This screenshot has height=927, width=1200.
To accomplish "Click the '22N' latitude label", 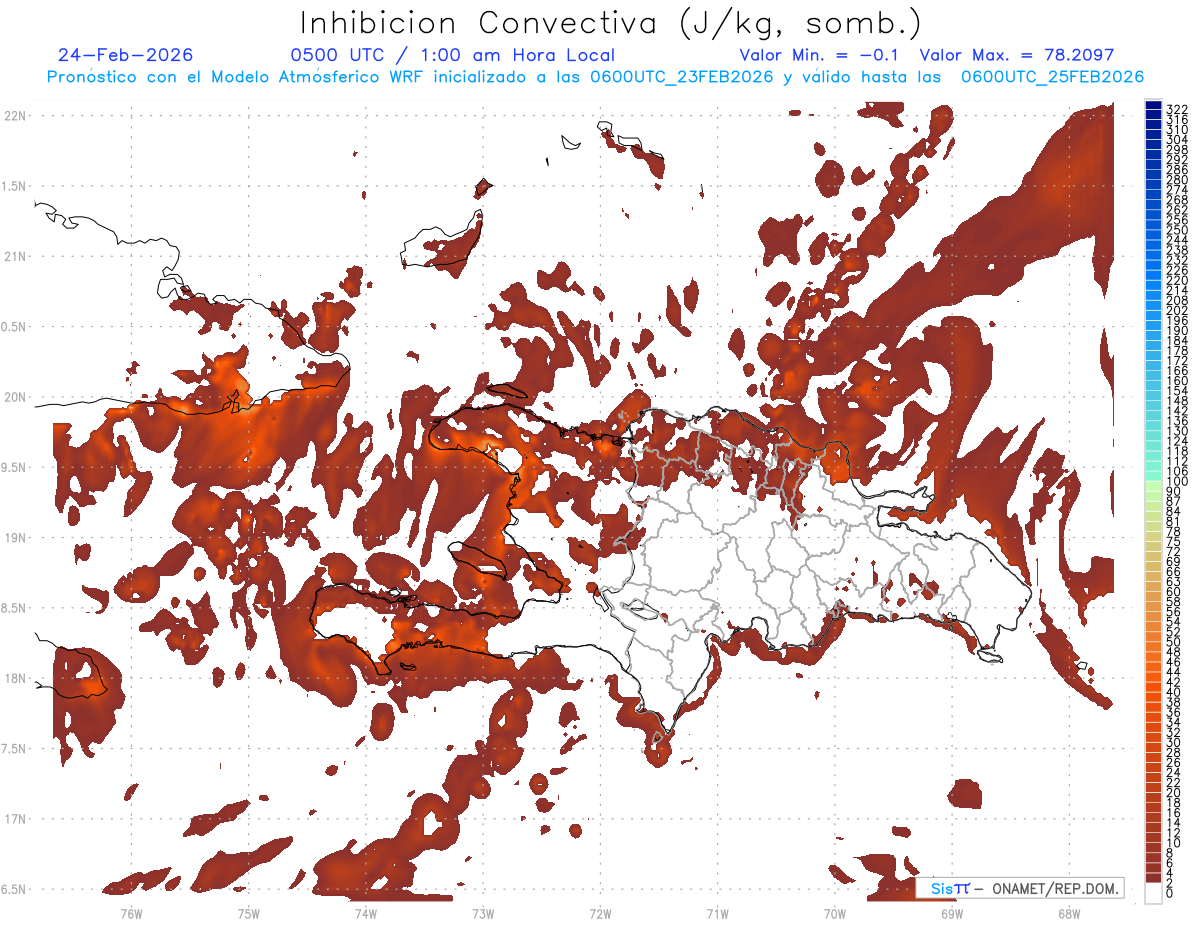I will coord(15,116).
